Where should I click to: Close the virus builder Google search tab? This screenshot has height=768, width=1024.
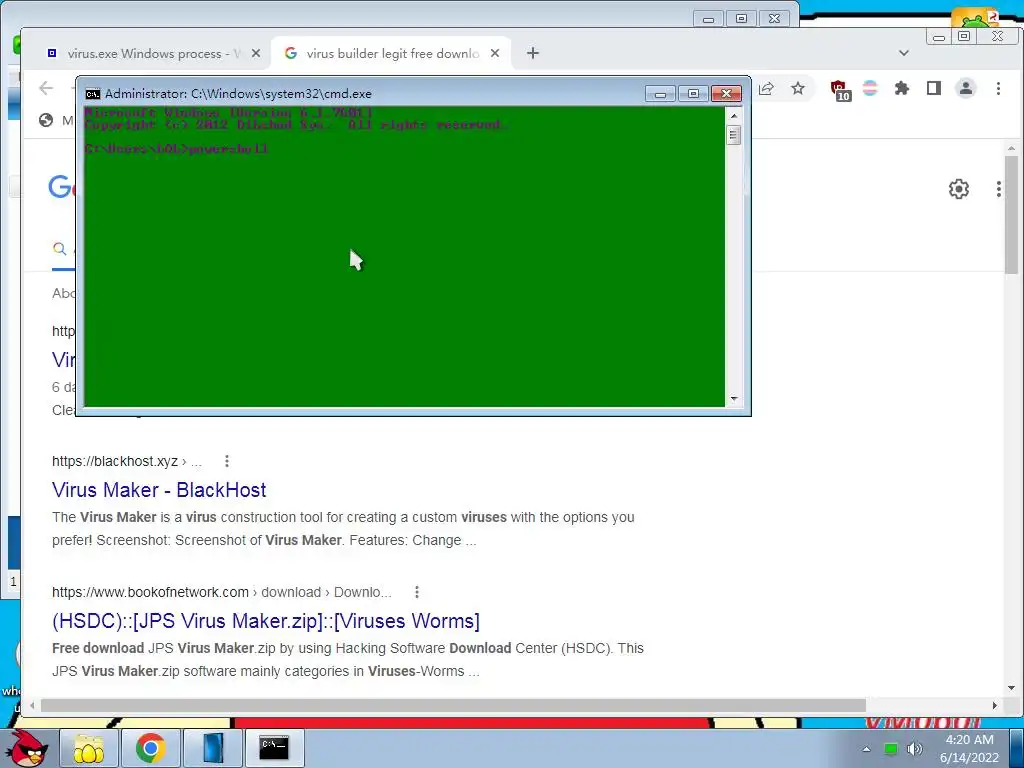pyautogui.click(x=495, y=54)
